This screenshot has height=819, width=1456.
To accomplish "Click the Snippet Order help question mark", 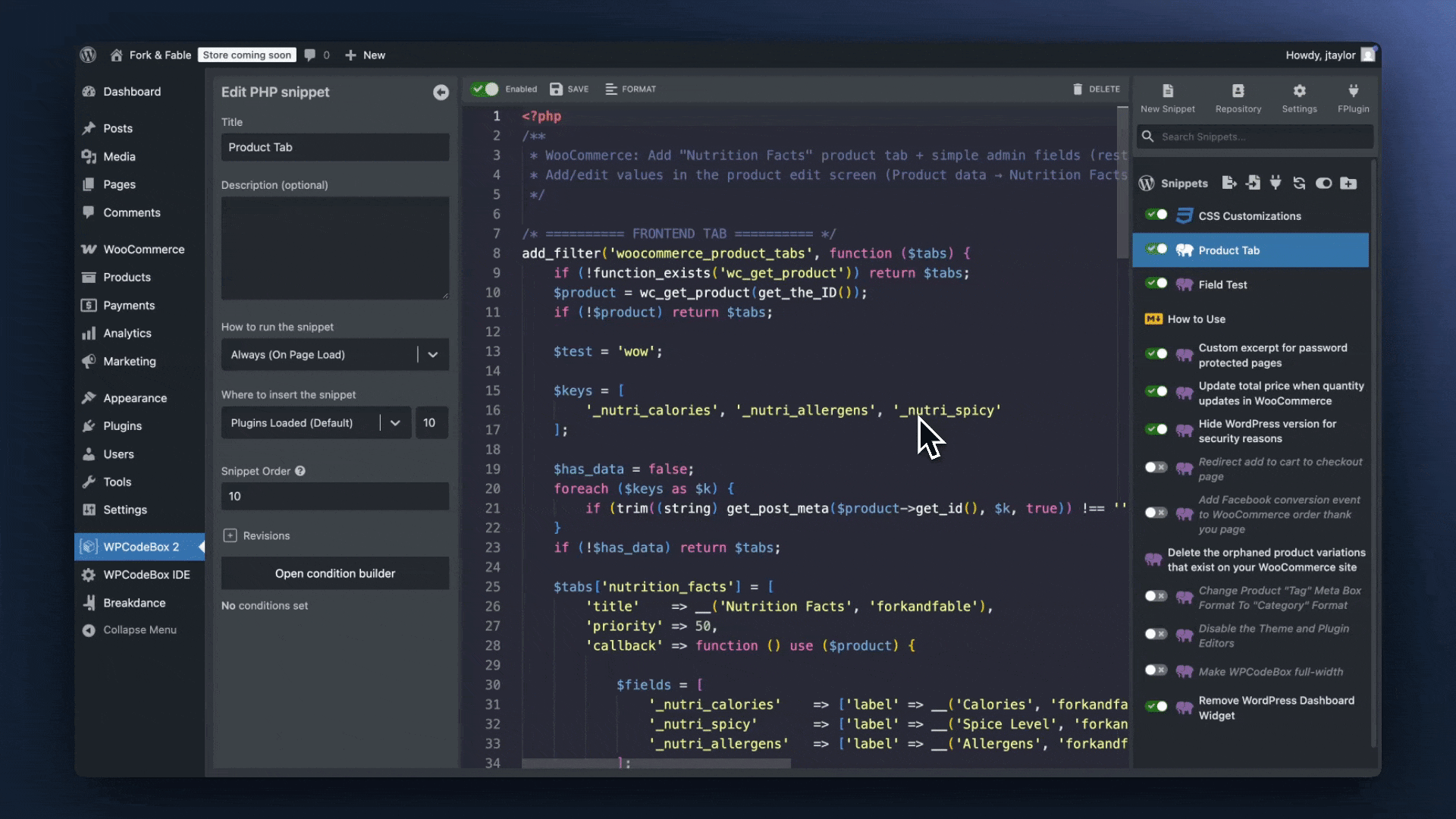I will click(300, 471).
